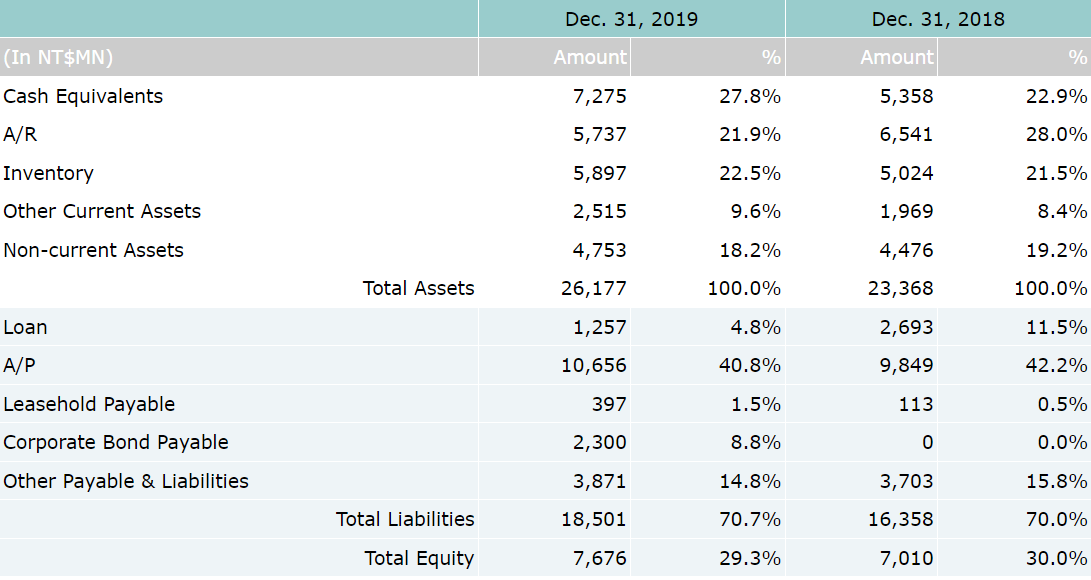
Task: Click the Dec. 31, 2019 column header
Action: (631, 19)
